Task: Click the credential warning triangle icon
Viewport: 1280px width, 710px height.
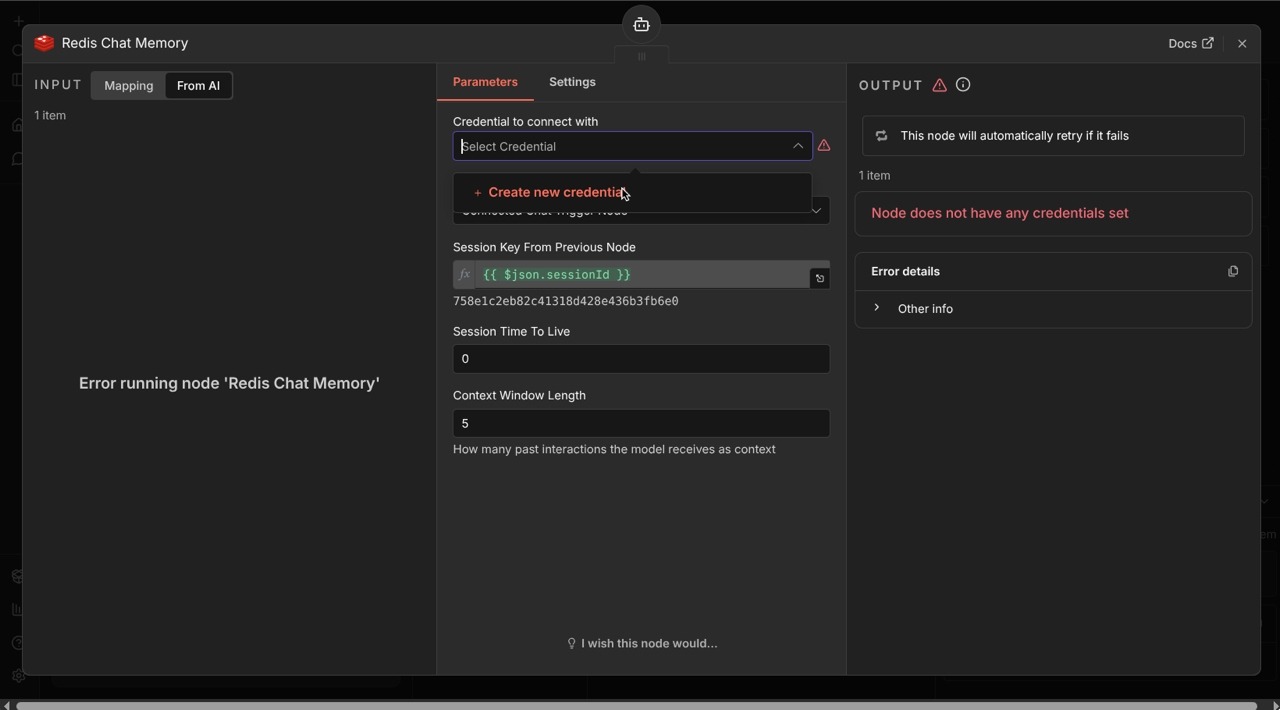Action: (x=824, y=146)
